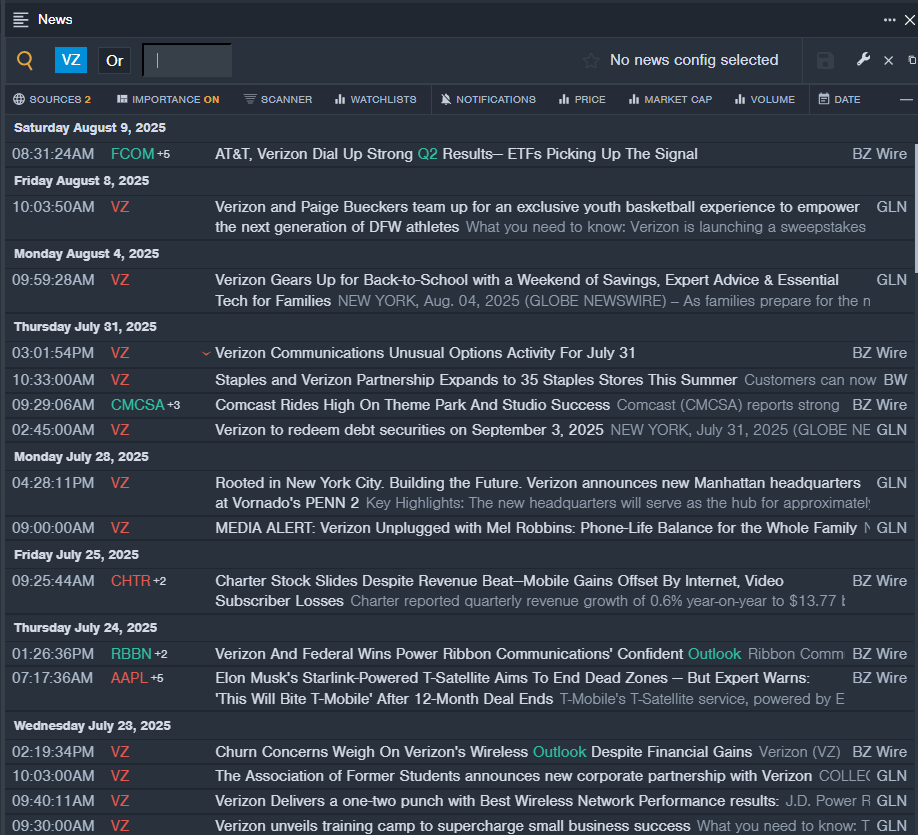Image resolution: width=918 pixels, height=835 pixels.
Task: Expand the Unusual Options Activity story arrow
Action: click(x=206, y=354)
